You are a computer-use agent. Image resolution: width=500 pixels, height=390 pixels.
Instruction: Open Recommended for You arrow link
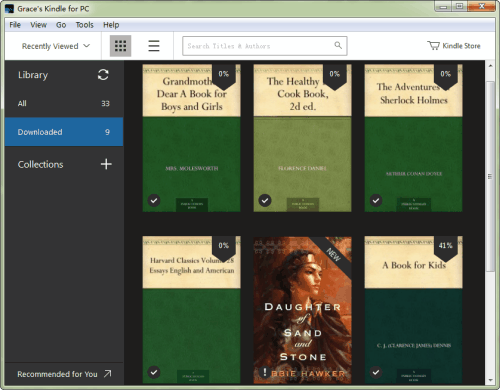[64, 374]
